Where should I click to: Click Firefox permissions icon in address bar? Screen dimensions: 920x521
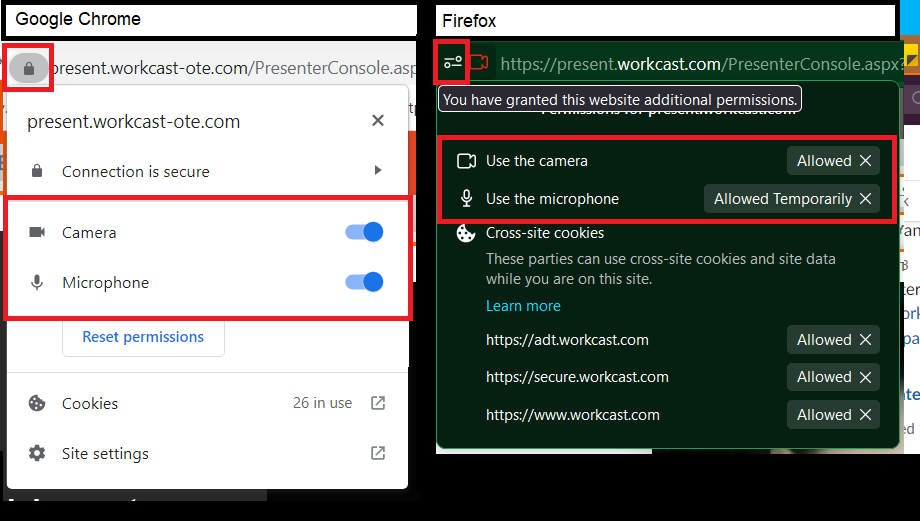click(x=452, y=62)
